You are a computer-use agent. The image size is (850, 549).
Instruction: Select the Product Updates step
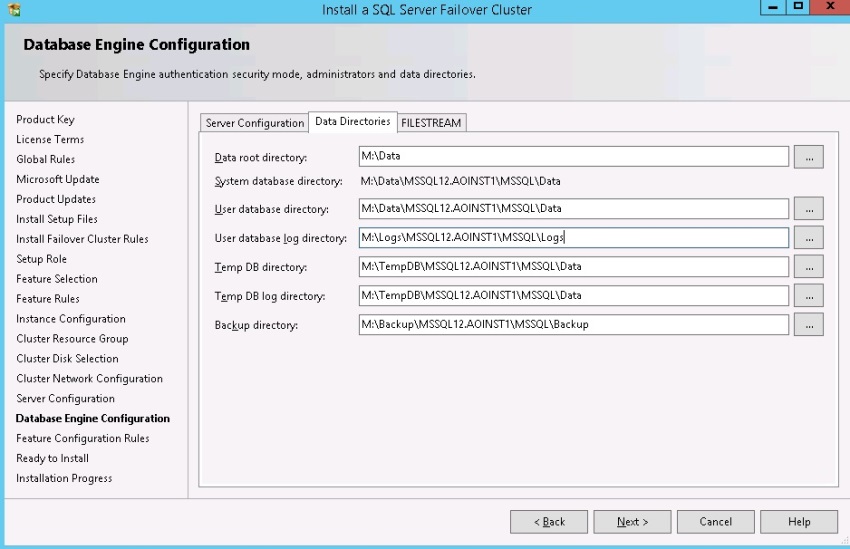point(56,199)
